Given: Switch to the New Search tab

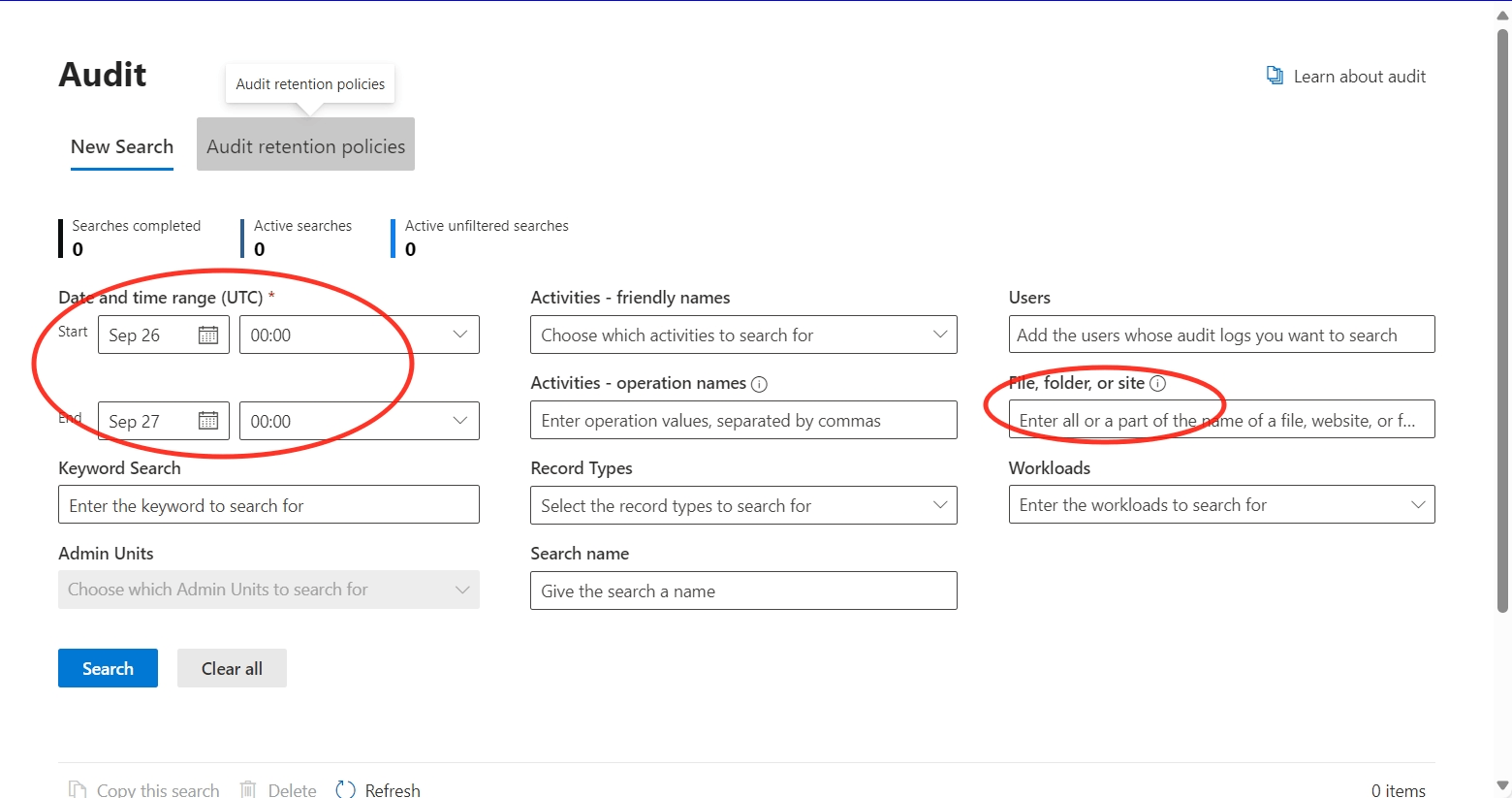Looking at the screenshot, I should pos(122,146).
